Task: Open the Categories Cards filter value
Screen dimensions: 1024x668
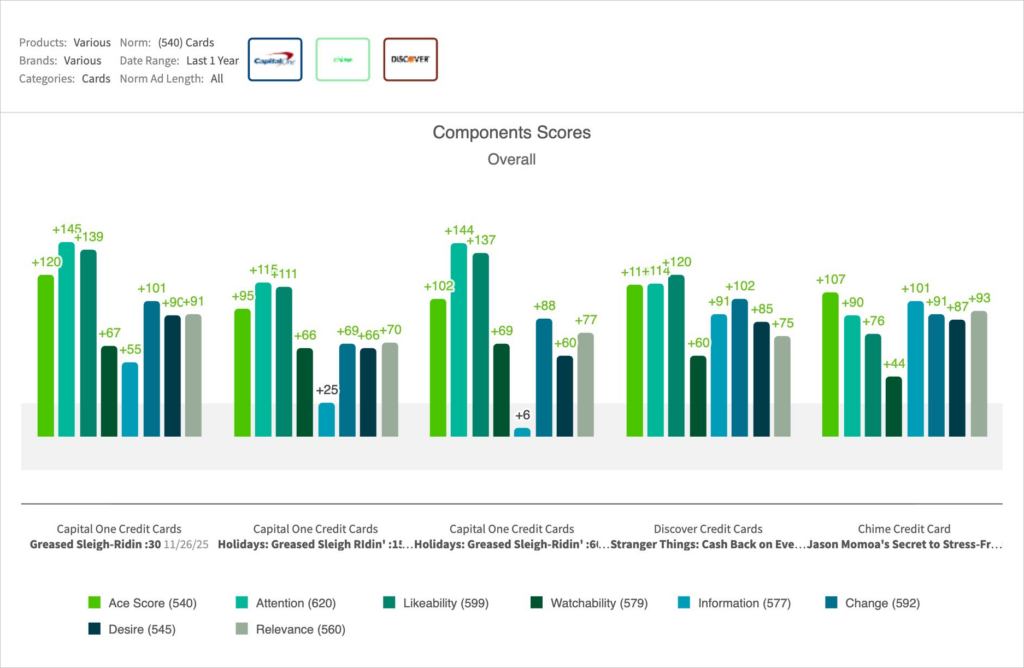Action: tap(96, 78)
